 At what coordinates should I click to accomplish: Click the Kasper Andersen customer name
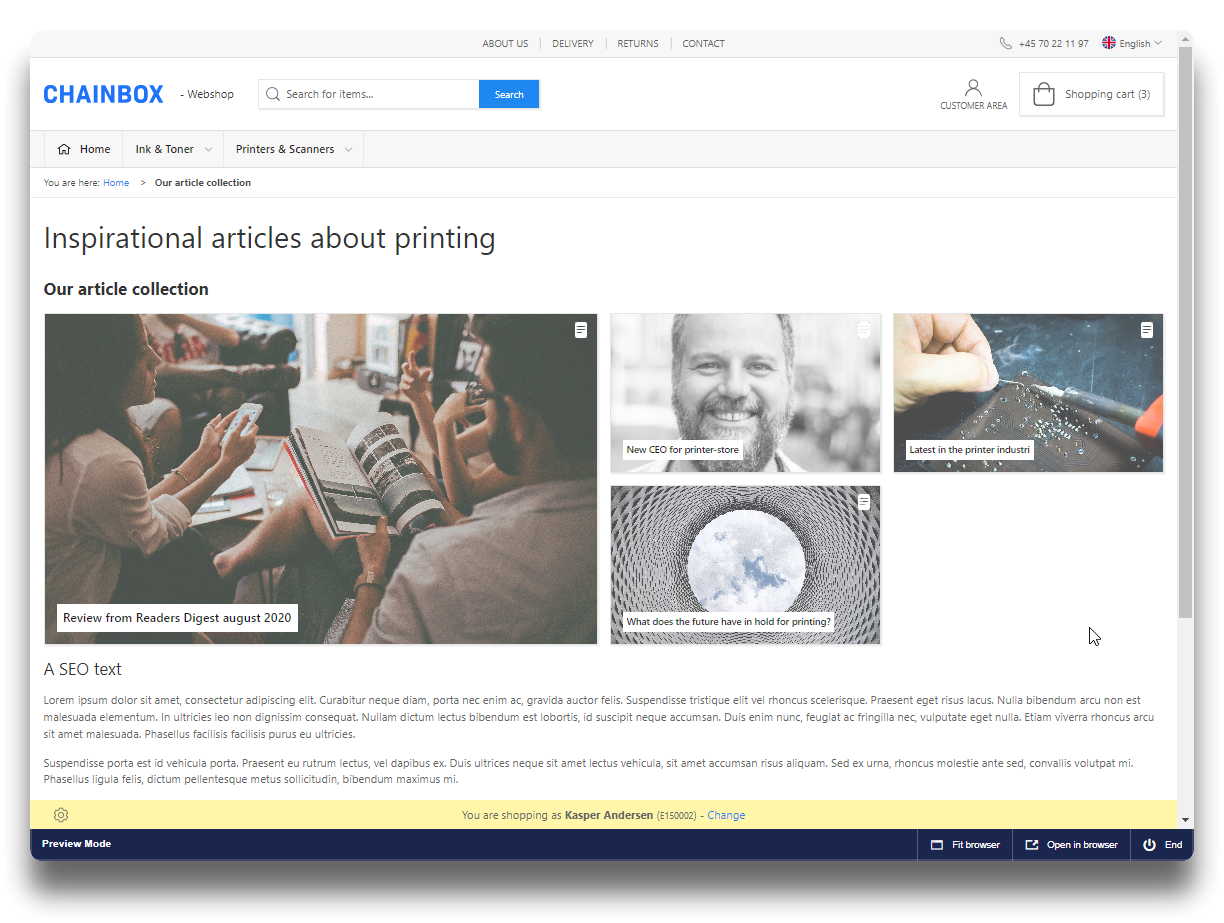[609, 815]
